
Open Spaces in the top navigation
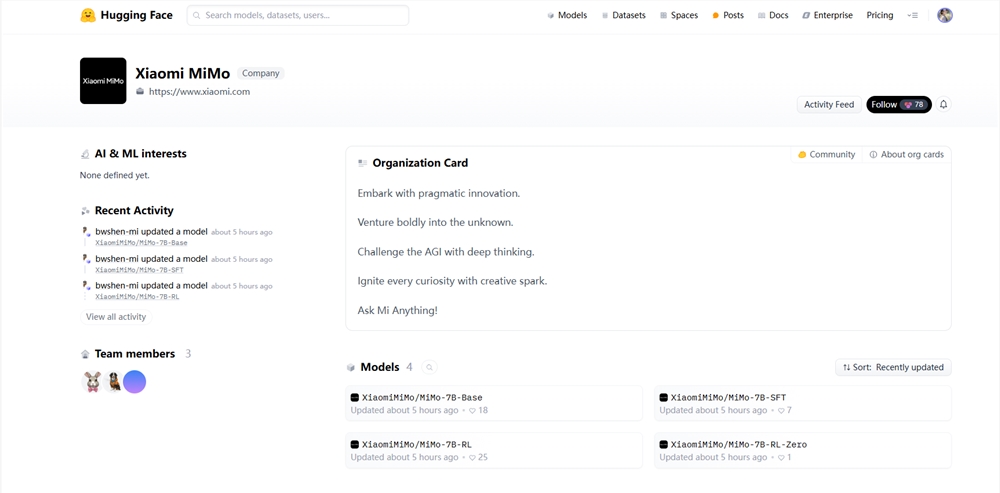click(679, 15)
